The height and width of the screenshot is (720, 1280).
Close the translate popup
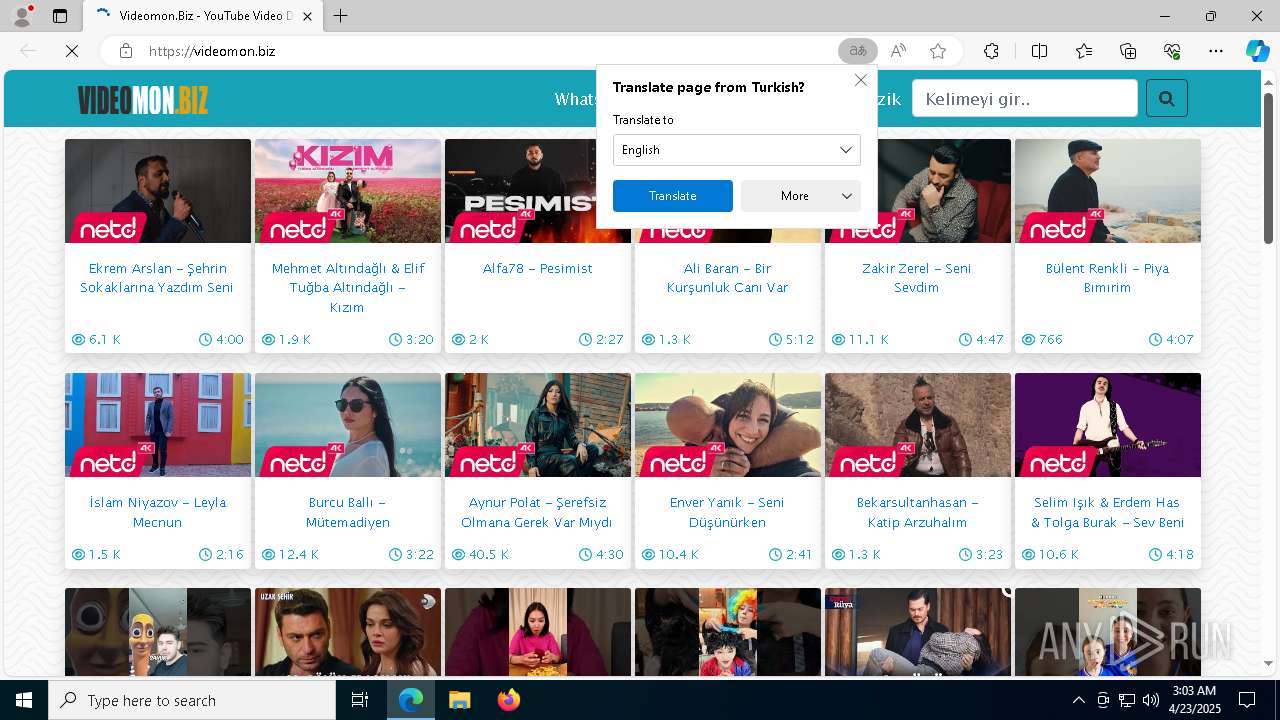pos(861,80)
